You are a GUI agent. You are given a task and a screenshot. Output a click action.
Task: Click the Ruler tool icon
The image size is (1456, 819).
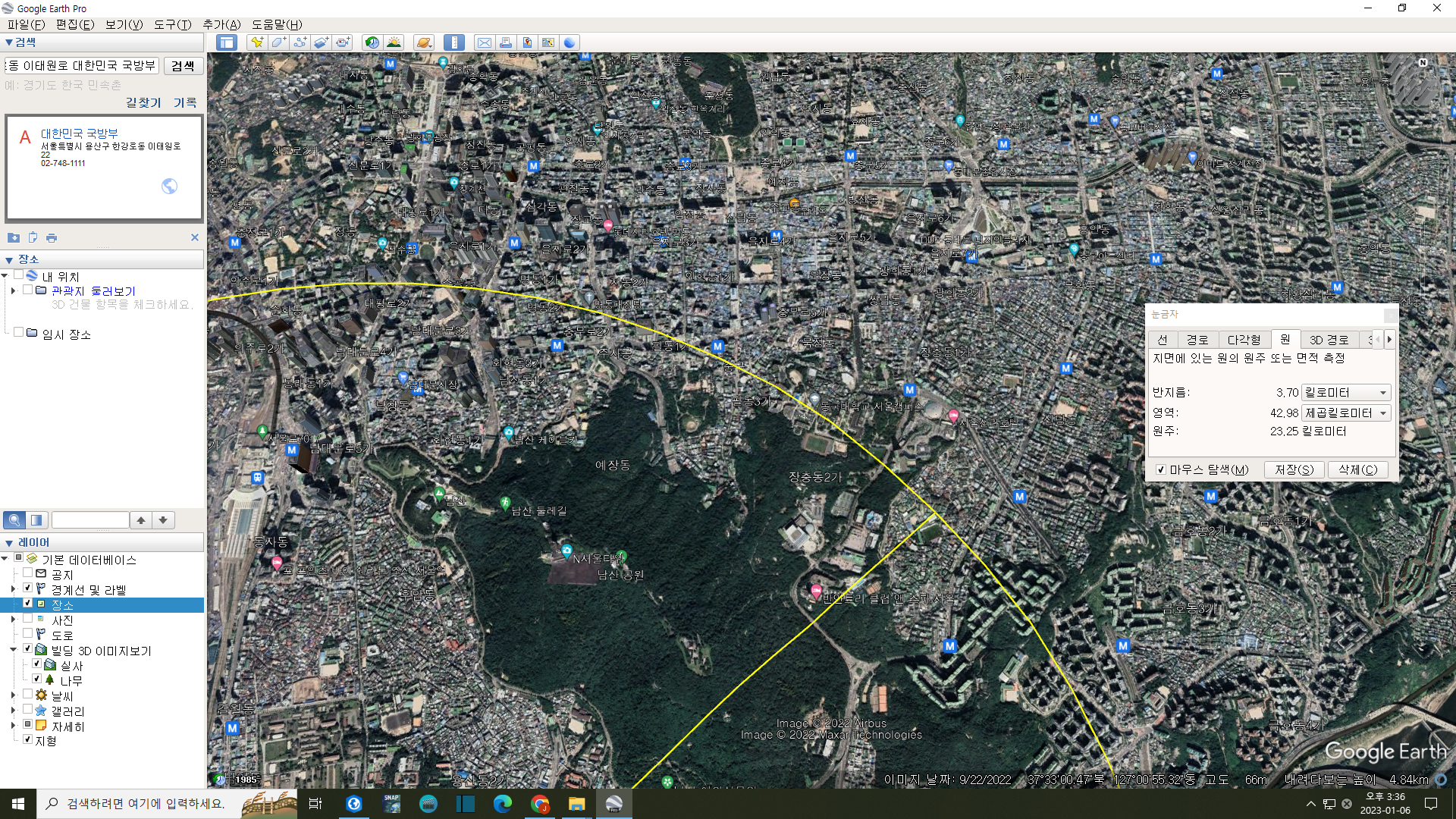click(x=454, y=42)
